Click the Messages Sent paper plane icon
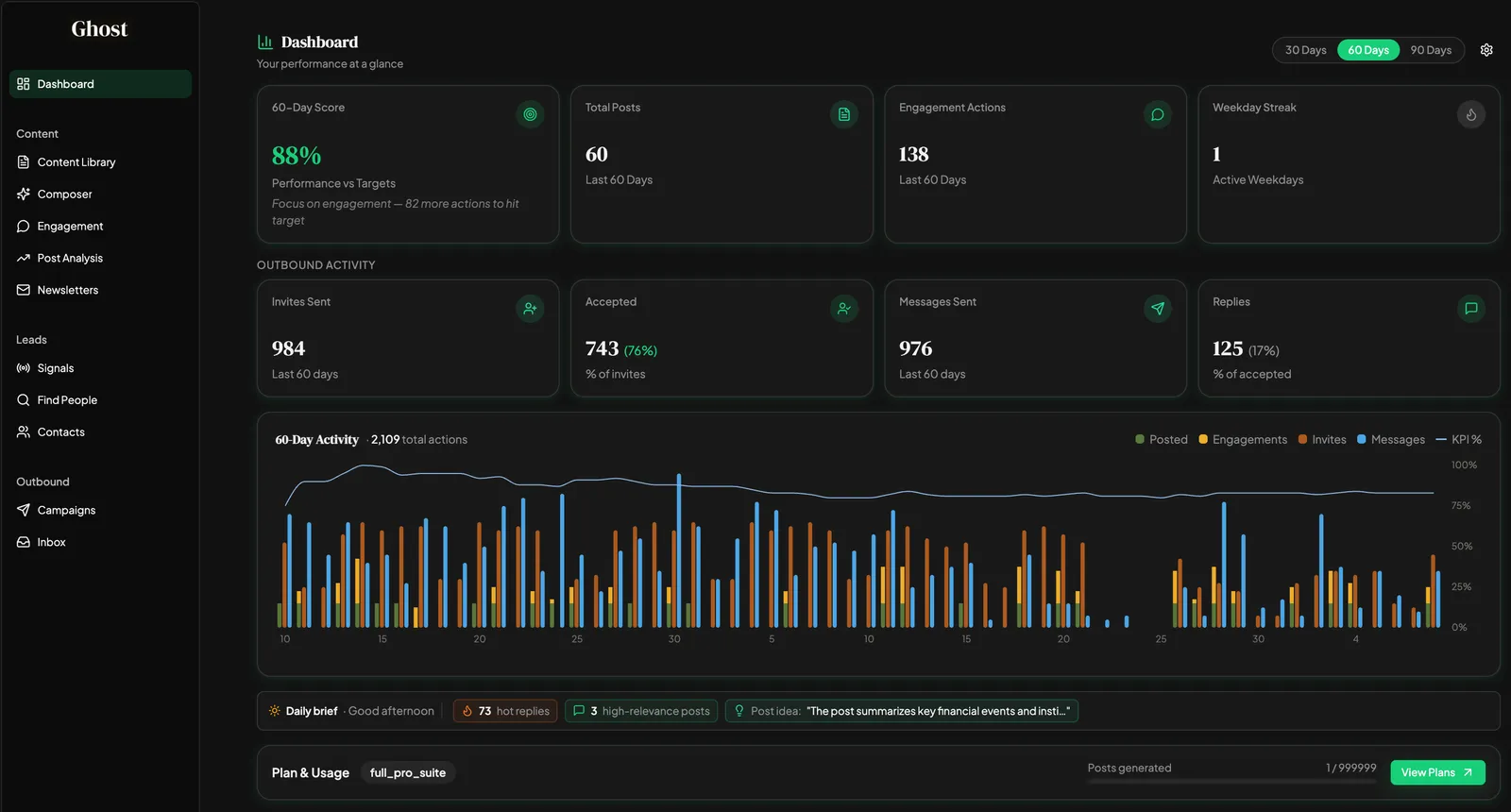 point(1157,309)
